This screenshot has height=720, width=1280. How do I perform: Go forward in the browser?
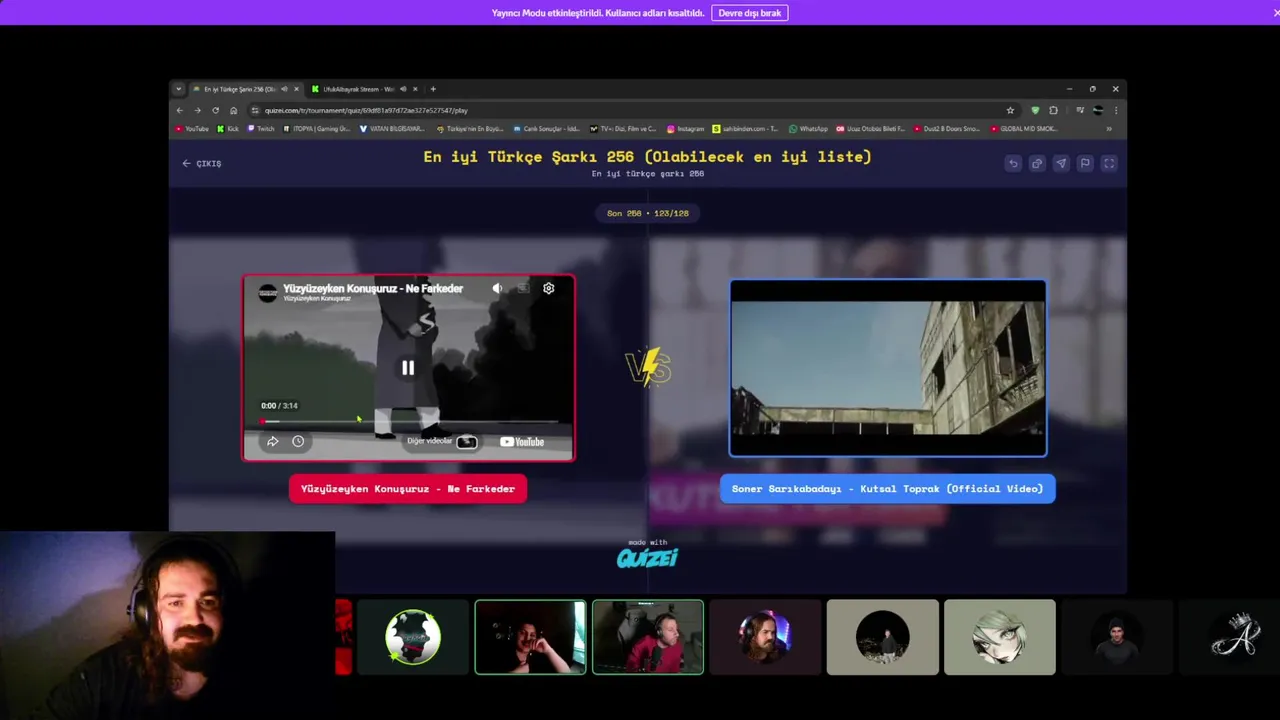(197, 110)
